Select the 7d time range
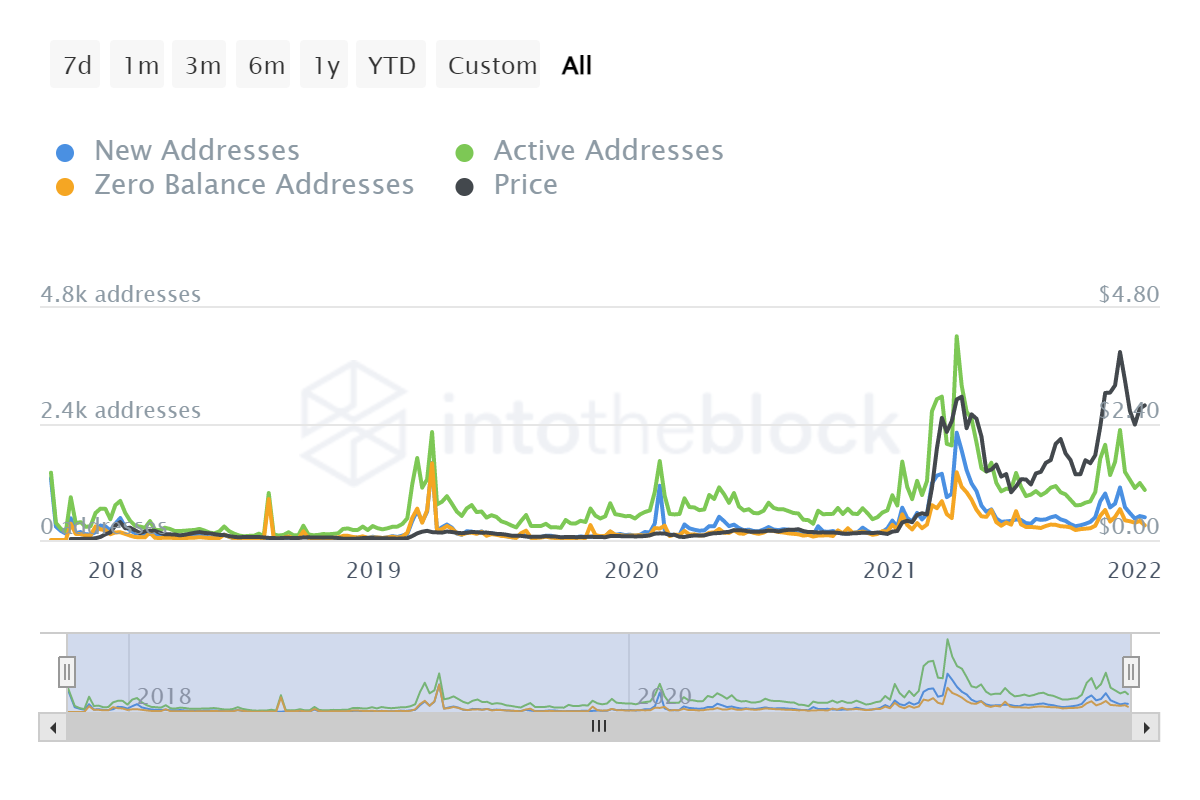Screen dimensions: 1200x800 pyautogui.click(x=75, y=66)
